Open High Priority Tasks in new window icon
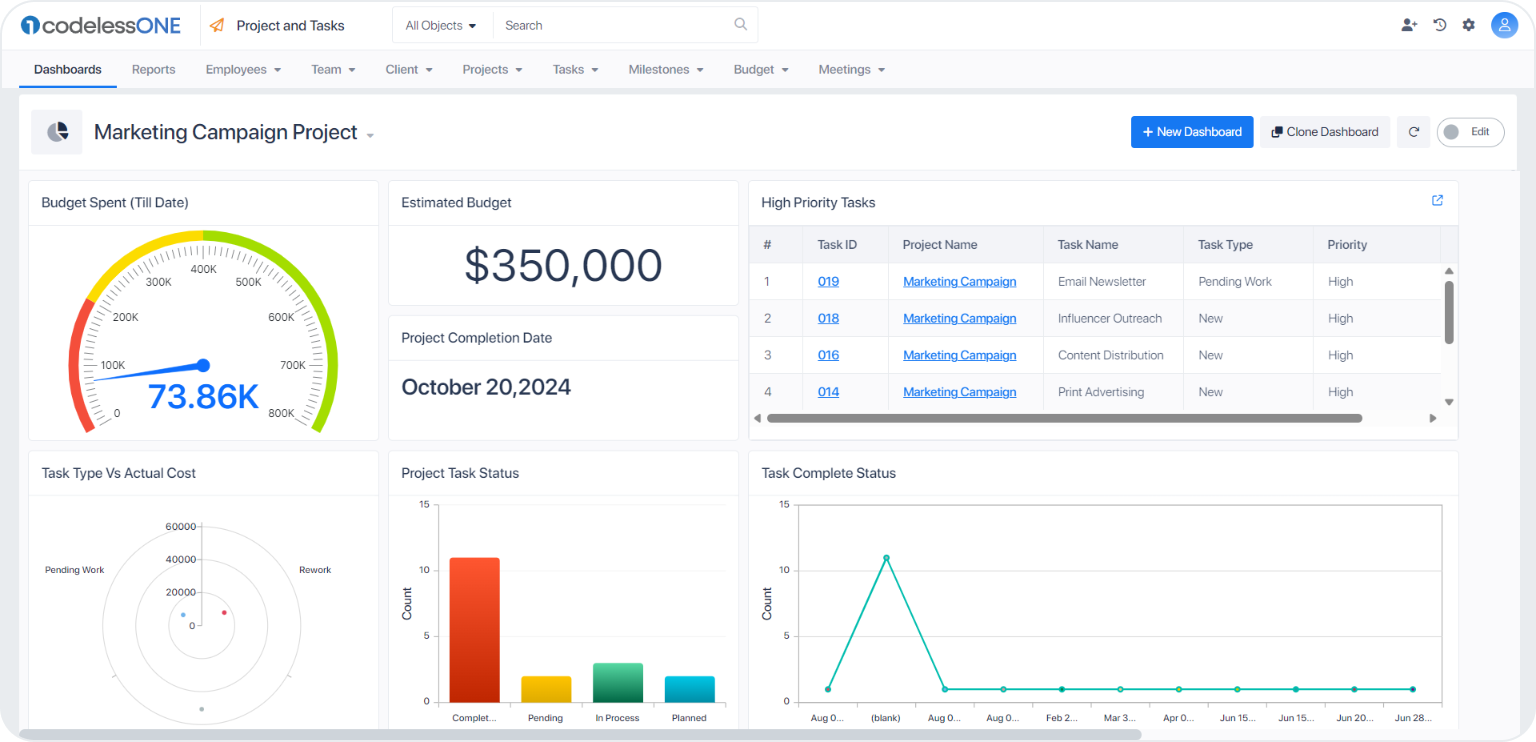 click(x=1437, y=201)
